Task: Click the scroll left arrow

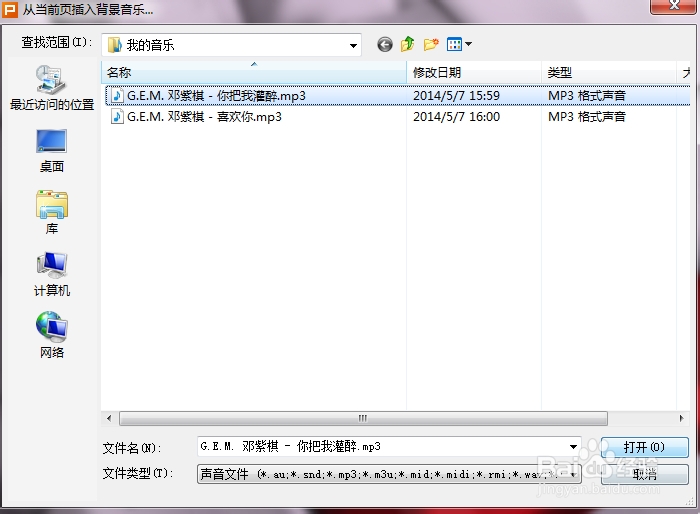Action: click(x=109, y=418)
